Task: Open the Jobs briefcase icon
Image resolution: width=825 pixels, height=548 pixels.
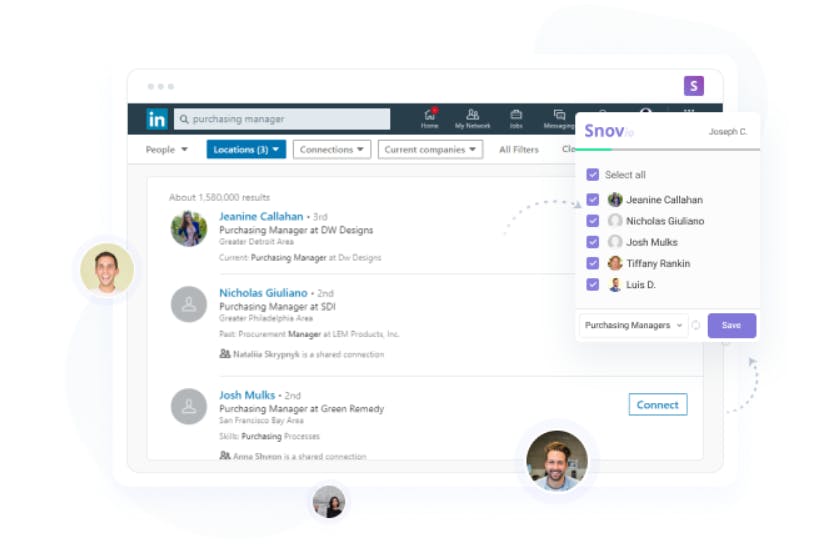Action: pos(516,118)
